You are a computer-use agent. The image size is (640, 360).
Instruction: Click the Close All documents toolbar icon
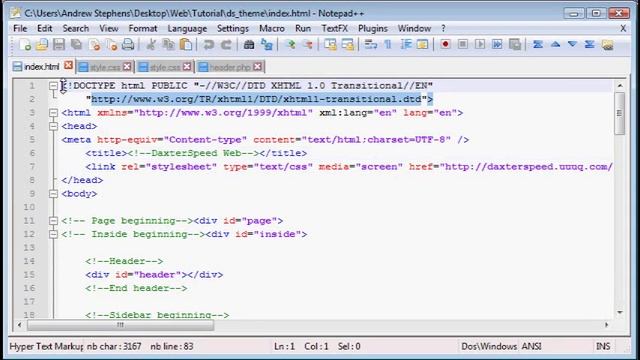pos(111,44)
